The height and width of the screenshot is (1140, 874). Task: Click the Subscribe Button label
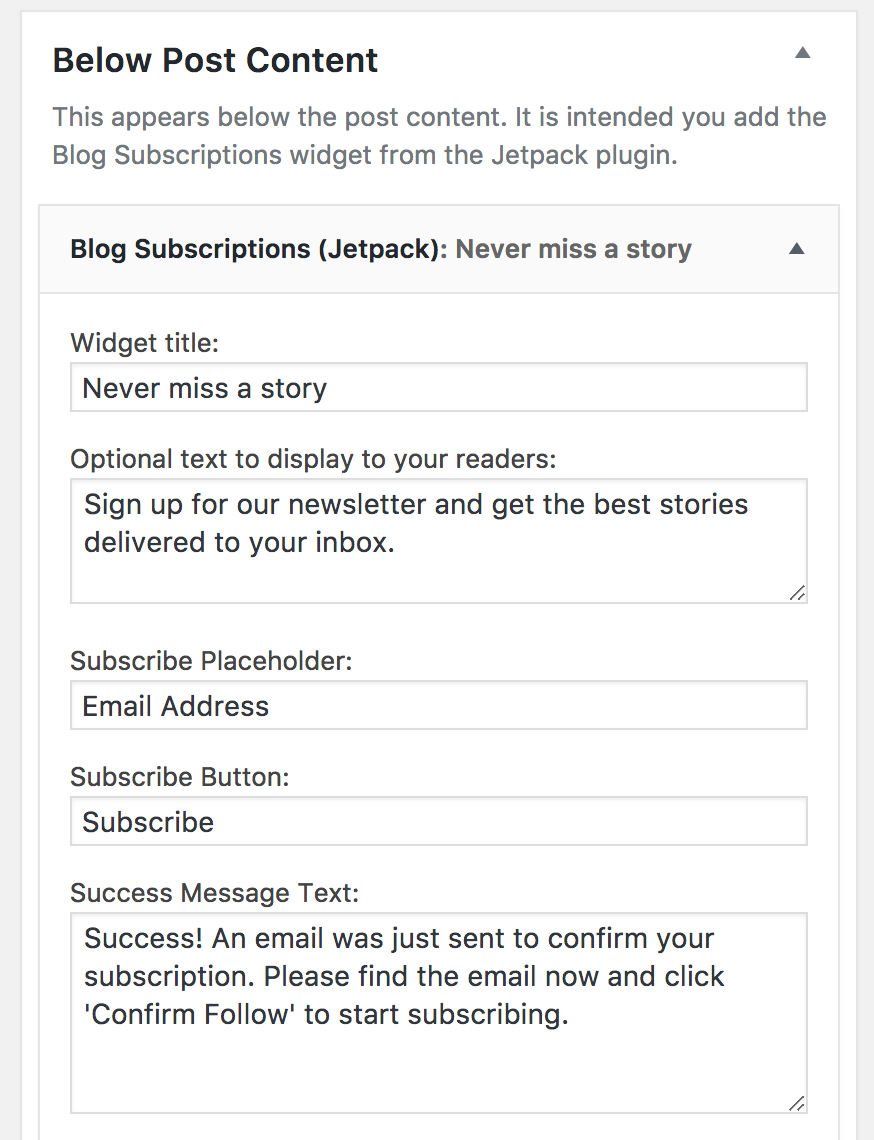tap(180, 777)
